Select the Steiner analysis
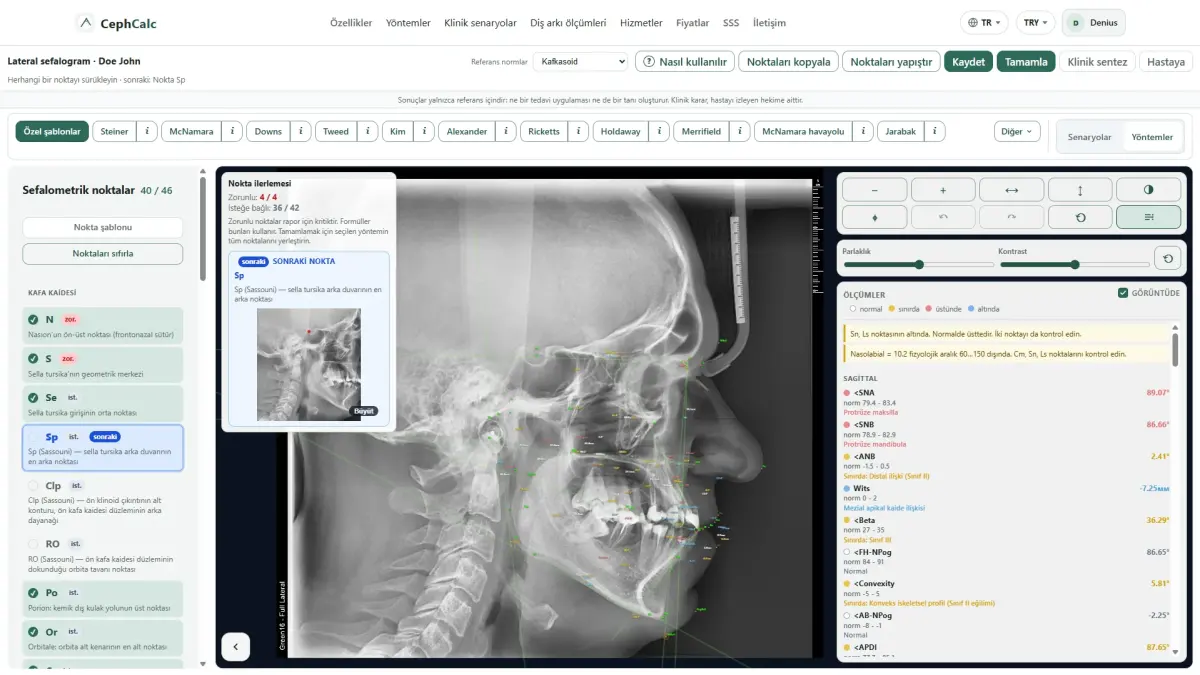This screenshot has width=1200, height=675. point(114,131)
